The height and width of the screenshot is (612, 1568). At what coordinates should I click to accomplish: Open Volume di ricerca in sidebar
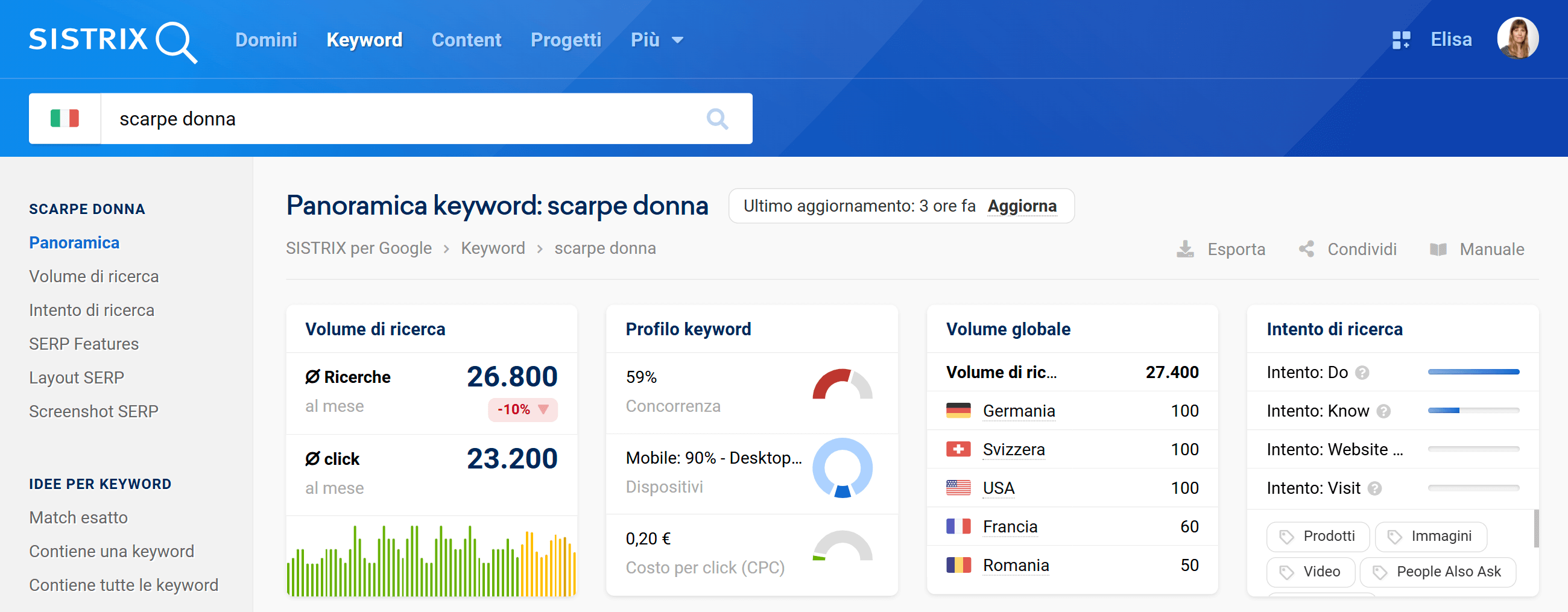tap(93, 276)
